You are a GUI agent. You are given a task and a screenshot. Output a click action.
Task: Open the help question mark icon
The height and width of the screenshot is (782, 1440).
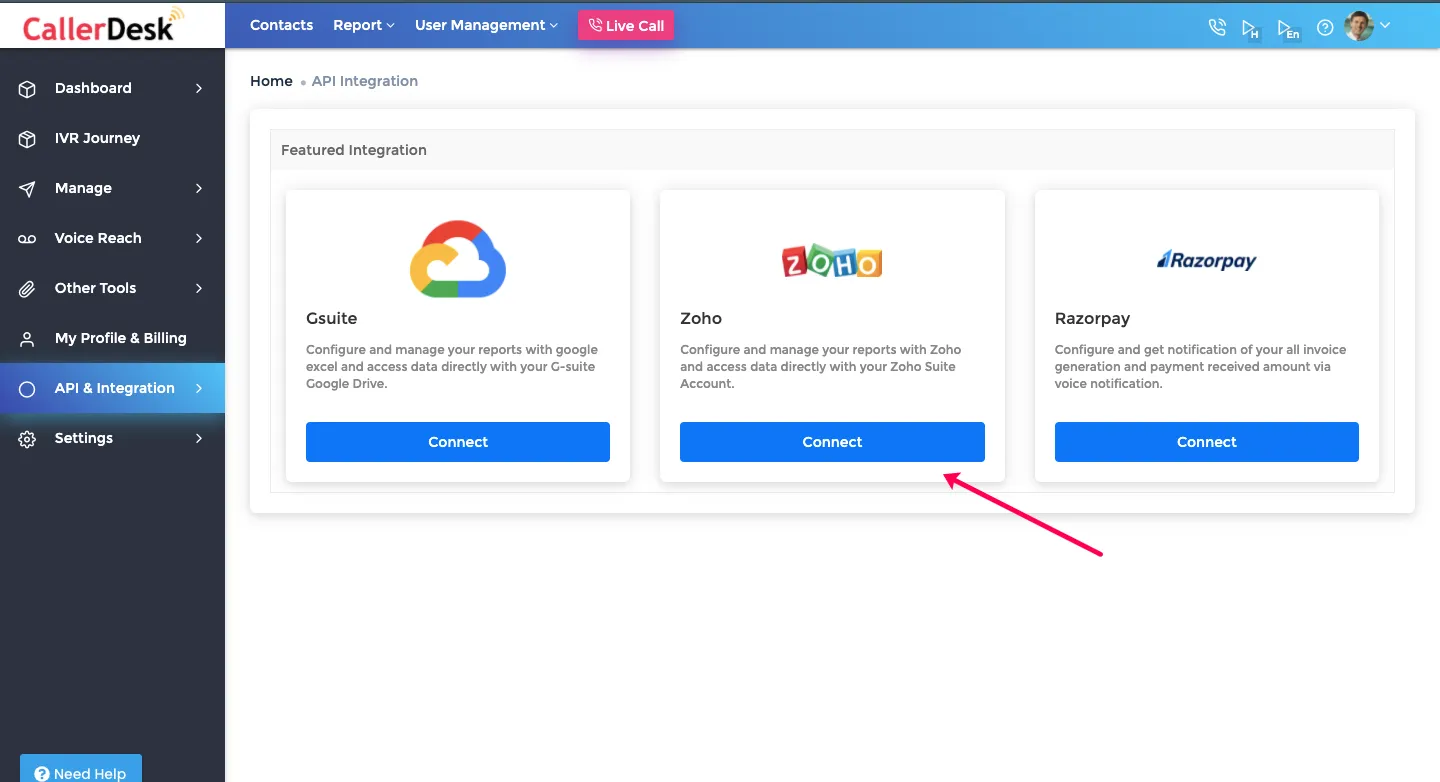point(1325,27)
